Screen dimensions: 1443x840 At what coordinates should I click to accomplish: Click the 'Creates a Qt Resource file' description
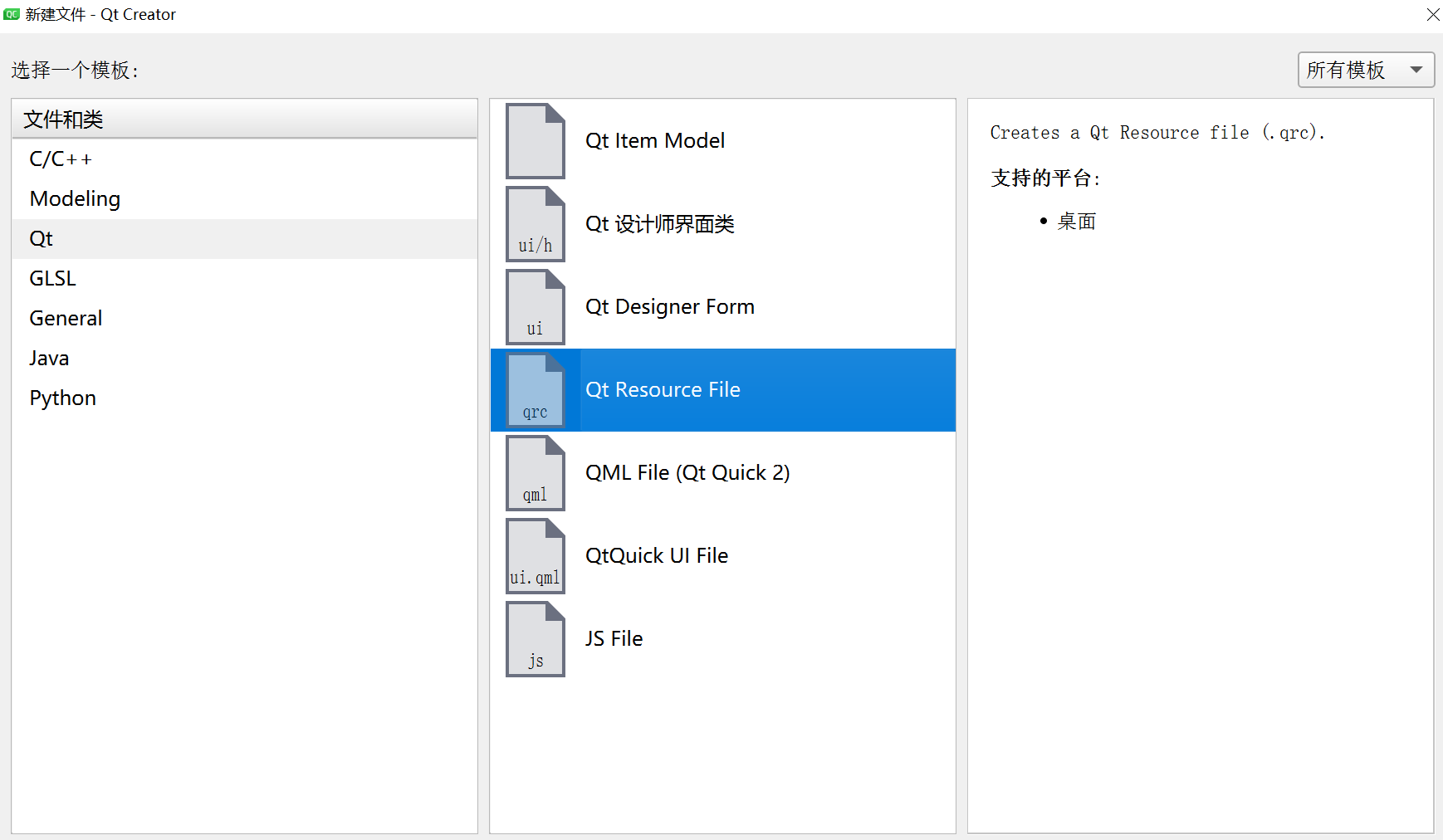pos(1157,133)
